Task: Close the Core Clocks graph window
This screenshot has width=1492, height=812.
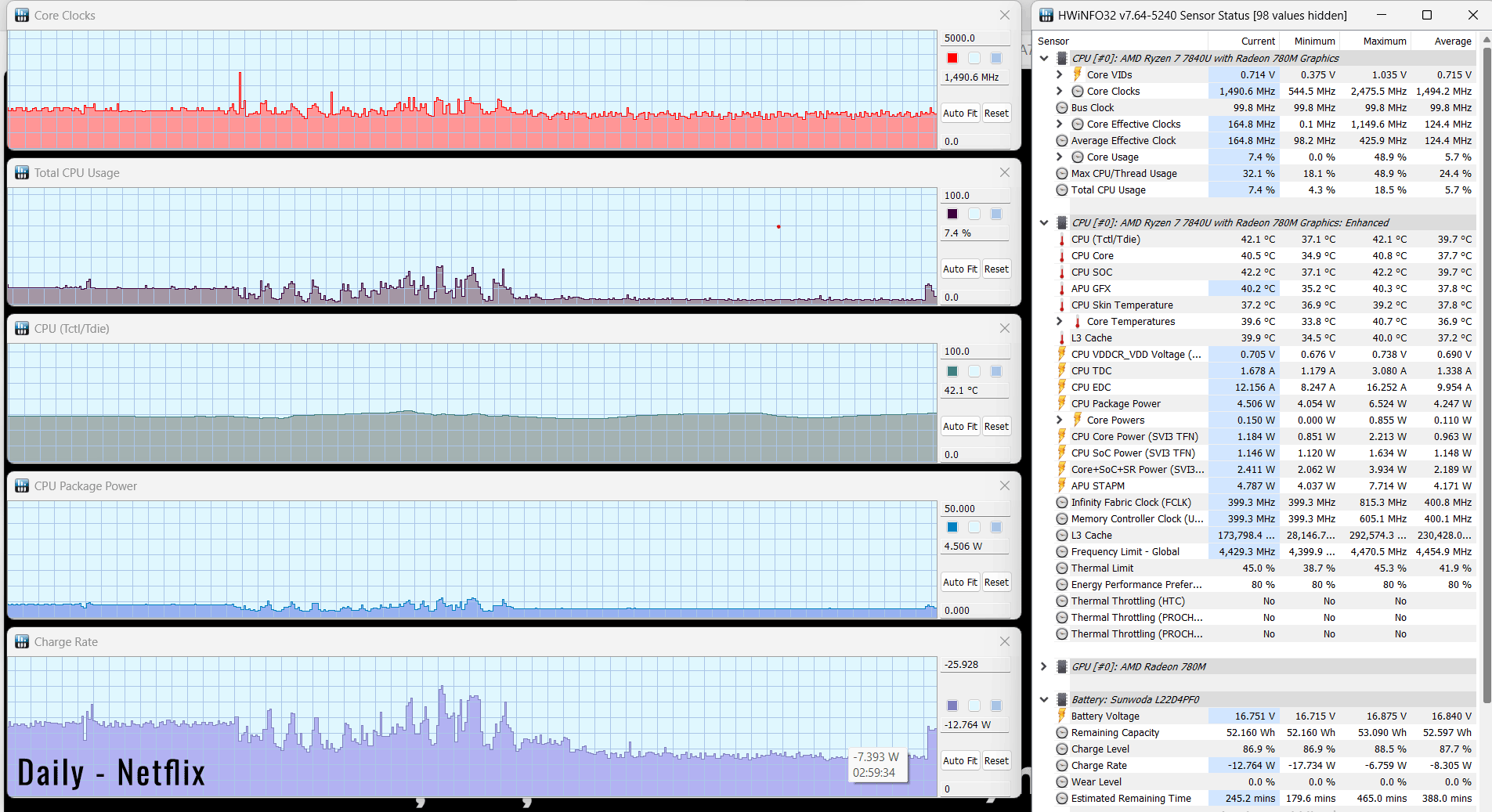Action: (x=1005, y=16)
